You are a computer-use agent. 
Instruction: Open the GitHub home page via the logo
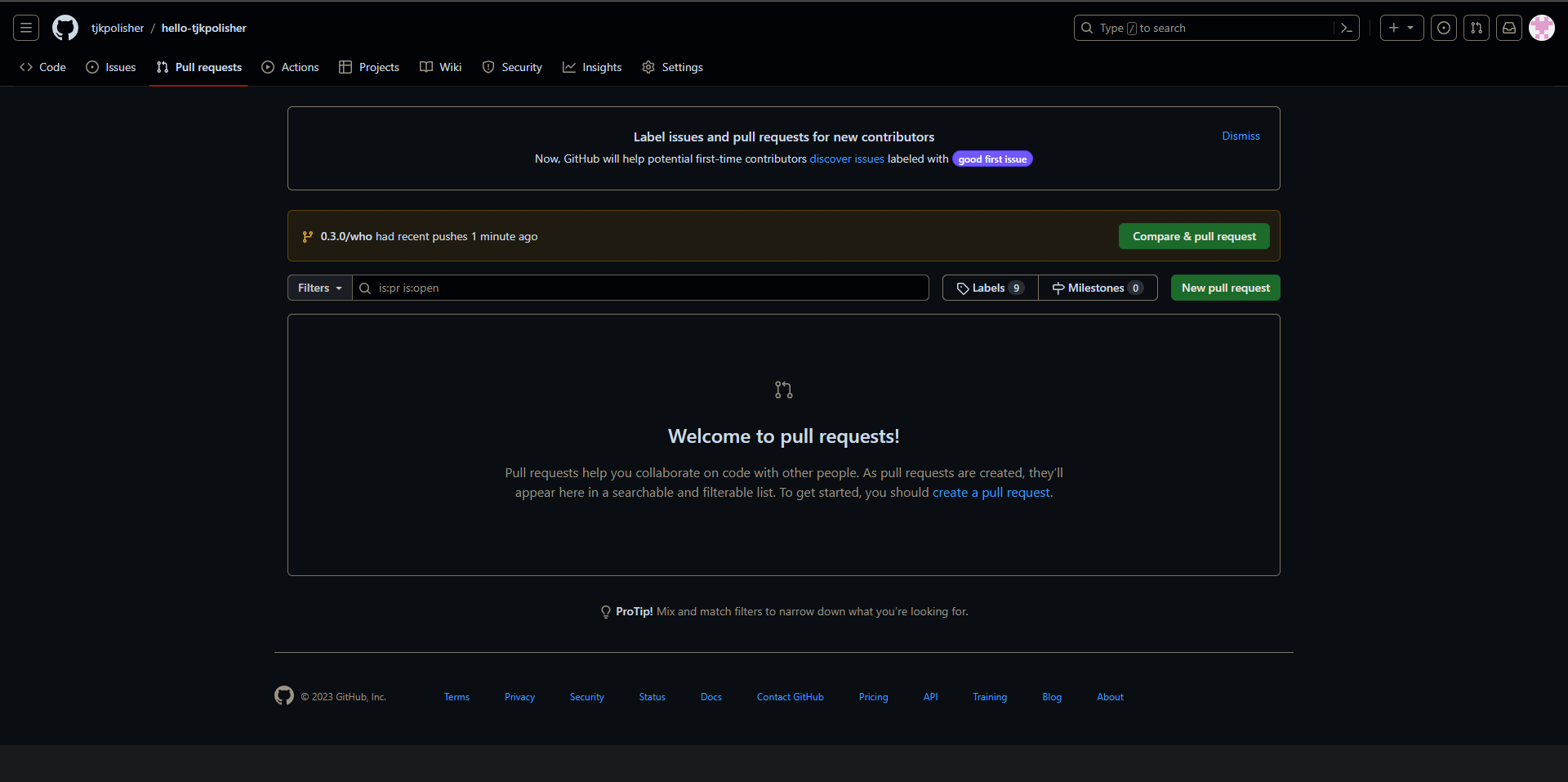click(65, 27)
